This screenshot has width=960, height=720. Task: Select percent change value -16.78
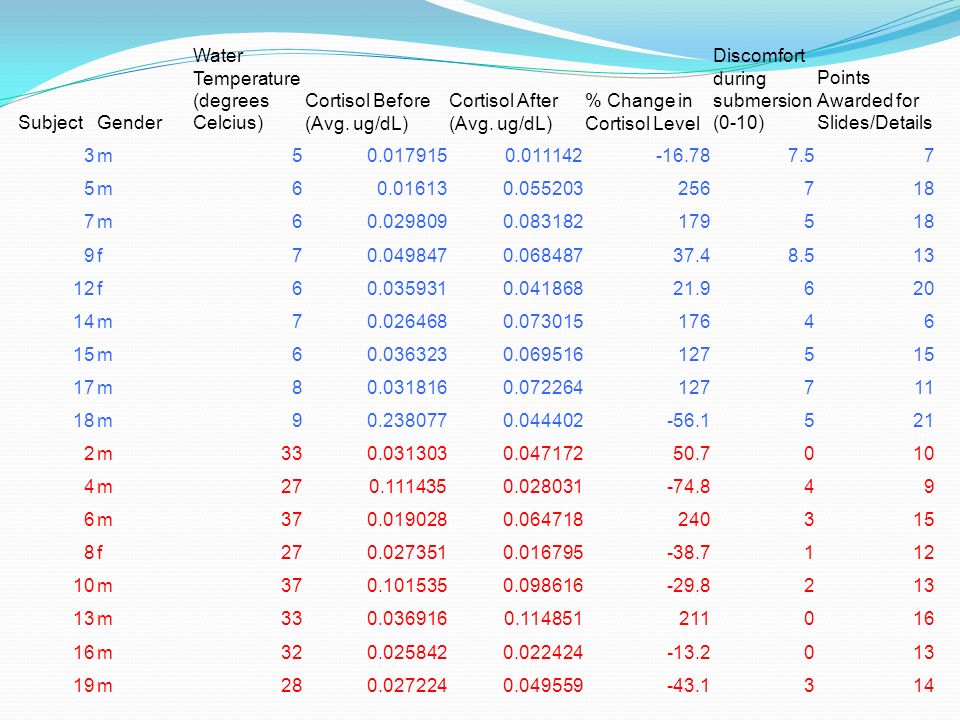point(683,156)
